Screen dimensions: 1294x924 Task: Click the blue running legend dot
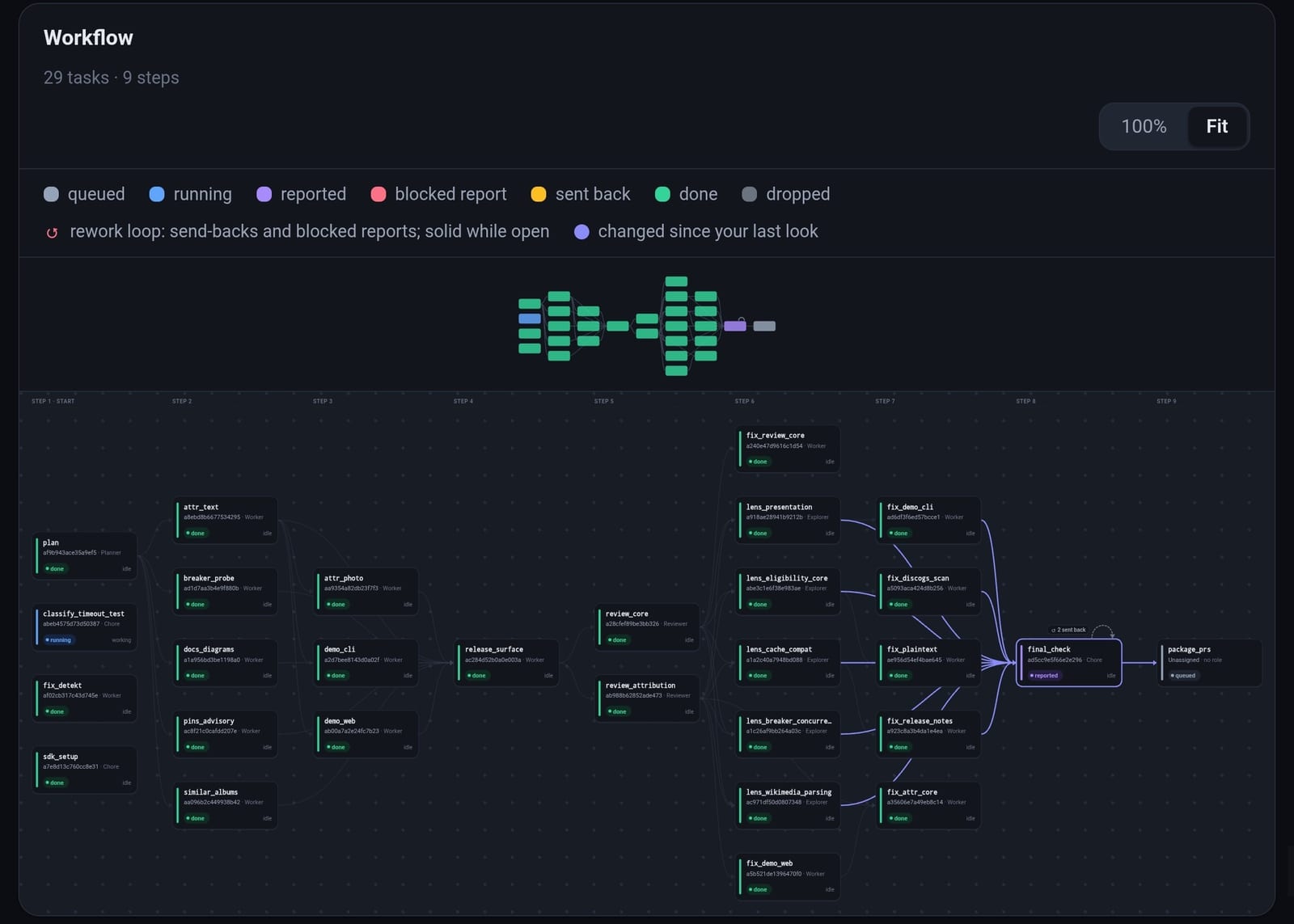click(157, 194)
